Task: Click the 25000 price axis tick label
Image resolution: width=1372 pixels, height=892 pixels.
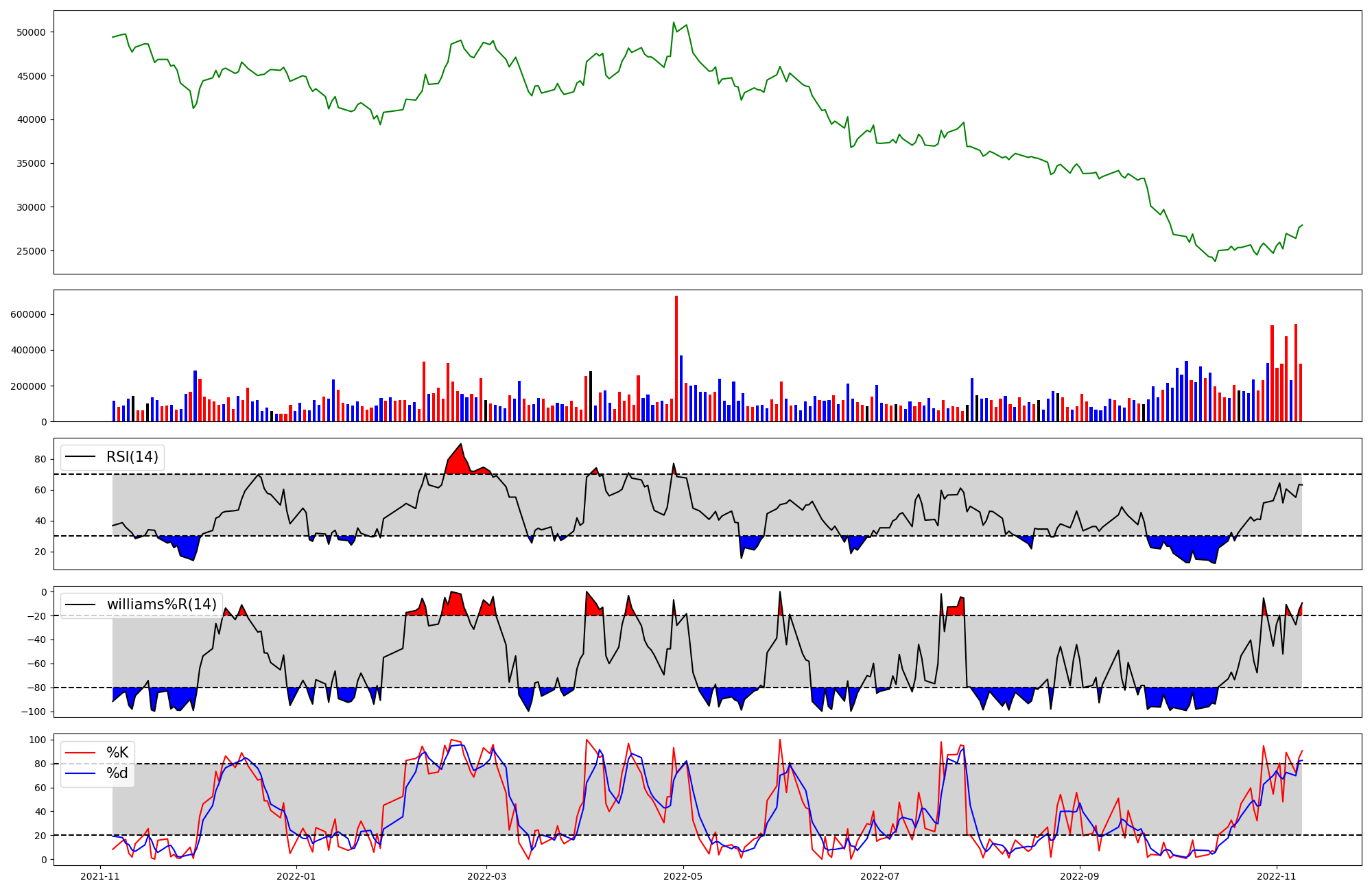Action: [30, 251]
